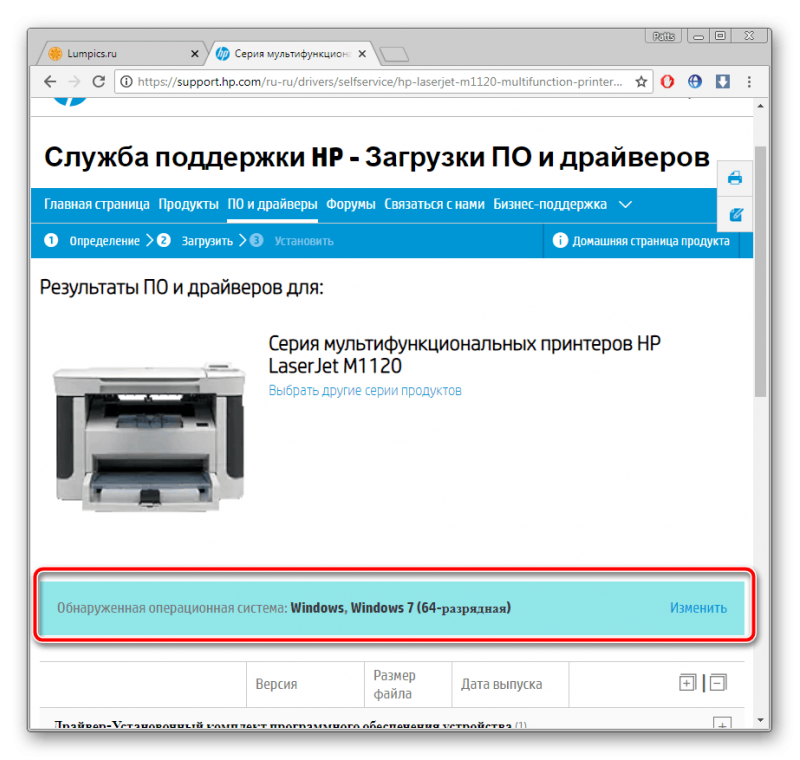The image size is (800, 760).
Task: Go to step 1 Определение
Action: [x=92, y=241]
